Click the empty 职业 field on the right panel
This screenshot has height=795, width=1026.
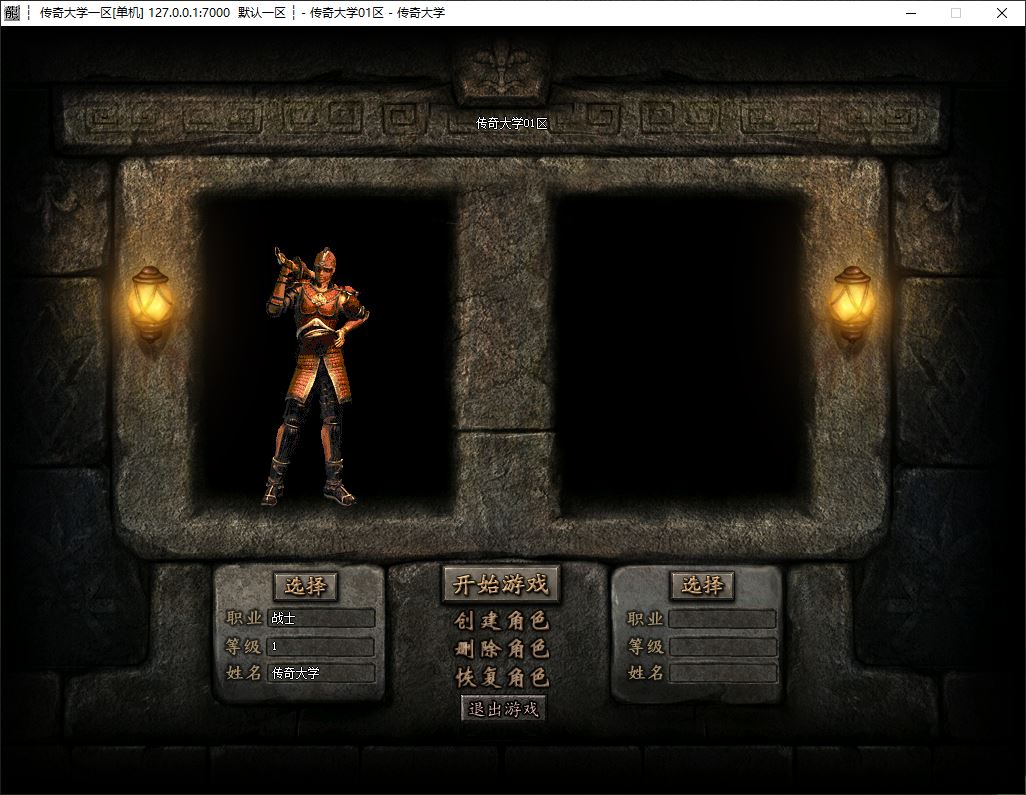[x=722, y=619]
